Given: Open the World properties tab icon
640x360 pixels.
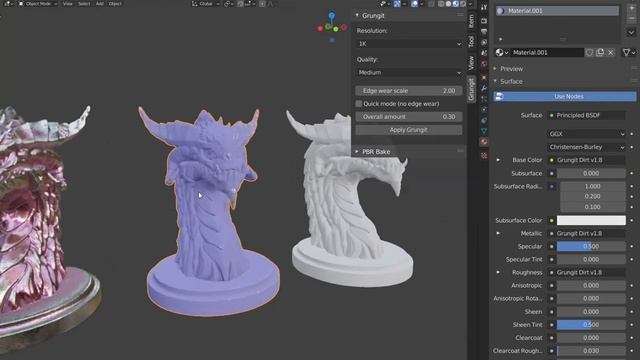Looking at the screenshot, I should (x=484, y=64).
